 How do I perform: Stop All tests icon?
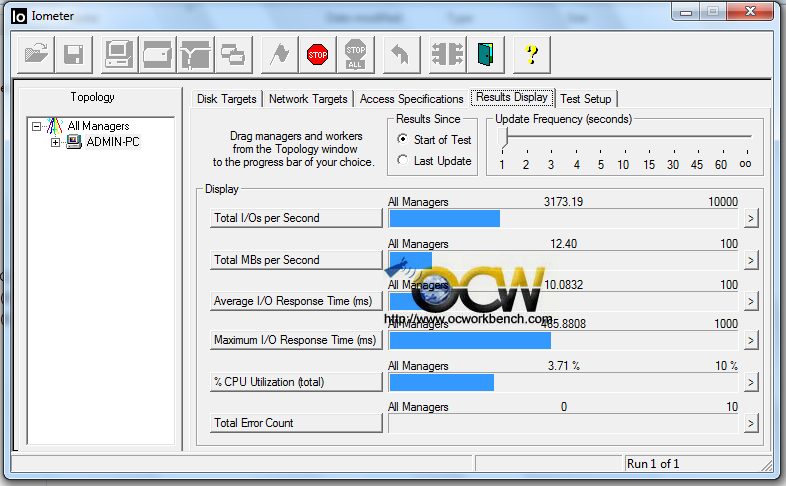tap(355, 54)
